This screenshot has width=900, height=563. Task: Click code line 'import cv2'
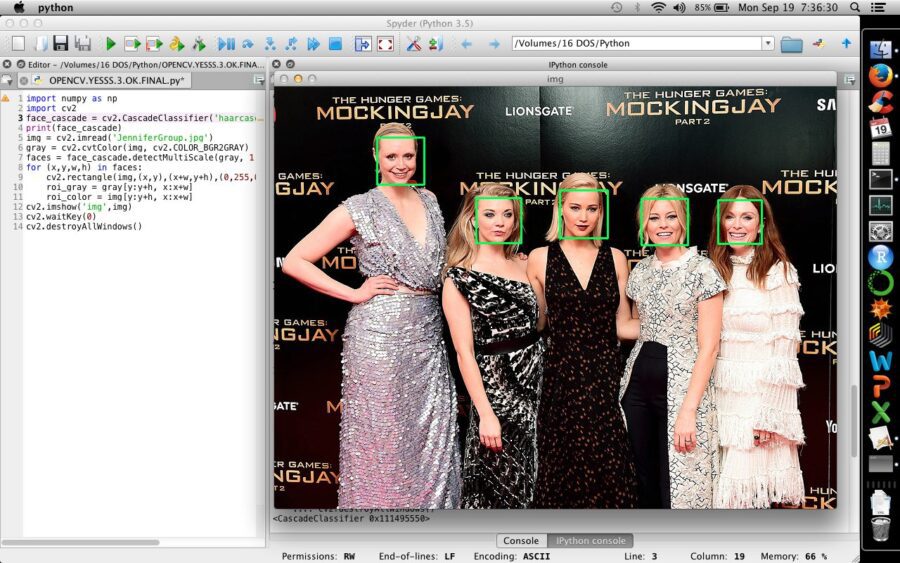51,108
